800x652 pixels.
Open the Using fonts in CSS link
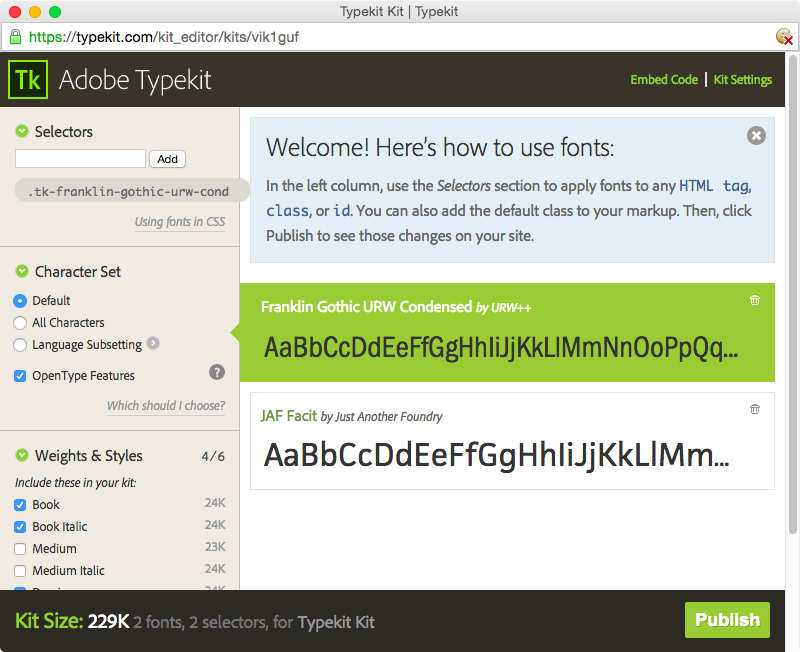[x=180, y=222]
